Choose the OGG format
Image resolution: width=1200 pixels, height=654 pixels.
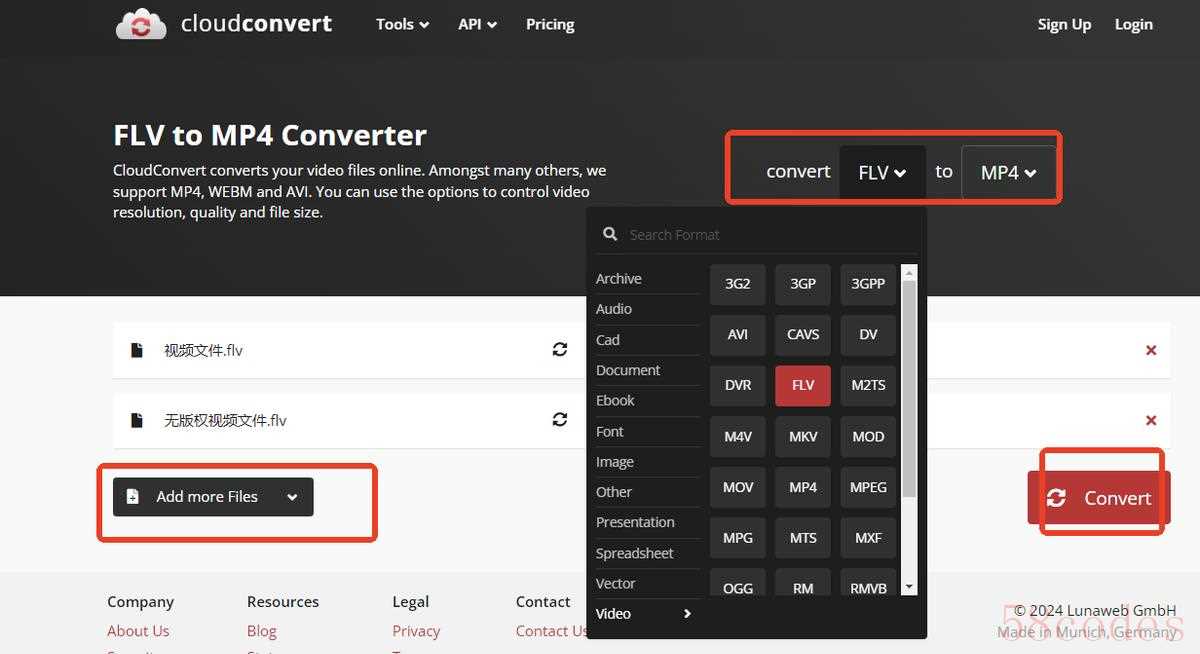click(738, 583)
